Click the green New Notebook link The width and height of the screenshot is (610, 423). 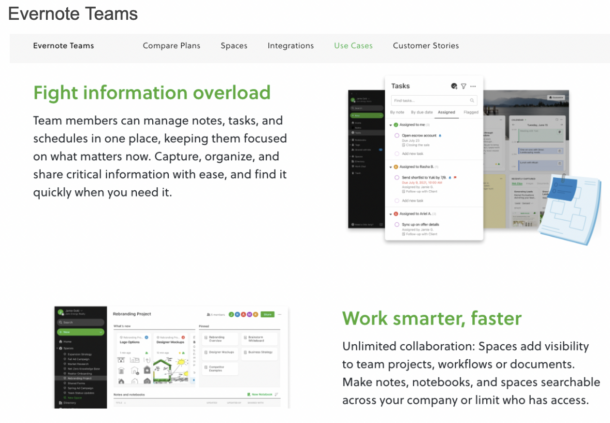(259, 395)
